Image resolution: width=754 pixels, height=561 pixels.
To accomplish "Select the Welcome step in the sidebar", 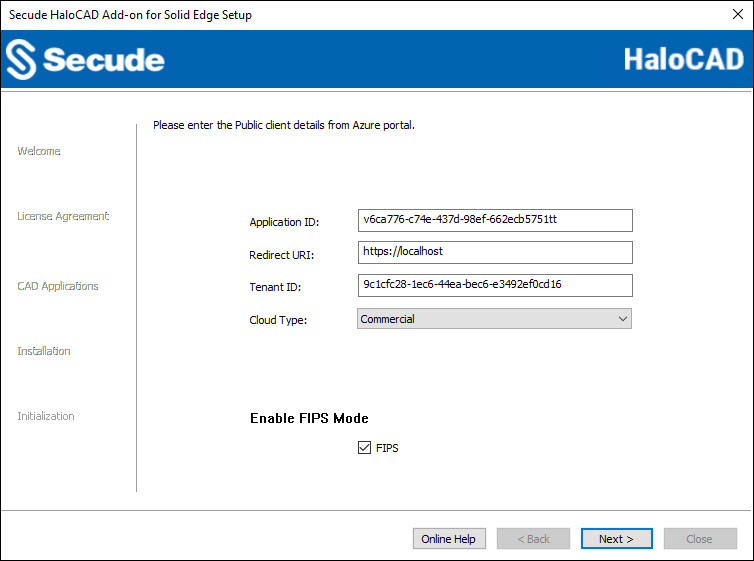I will tap(39, 151).
